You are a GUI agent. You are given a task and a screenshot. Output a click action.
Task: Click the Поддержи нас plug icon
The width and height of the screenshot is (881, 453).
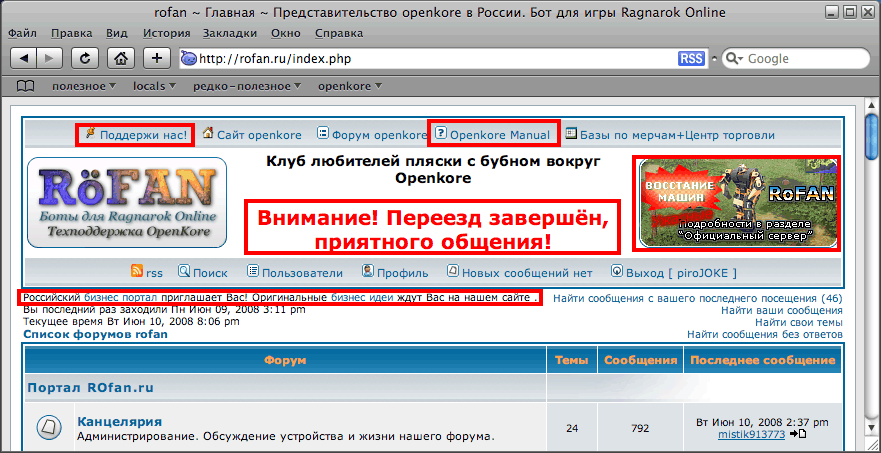(90, 133)
